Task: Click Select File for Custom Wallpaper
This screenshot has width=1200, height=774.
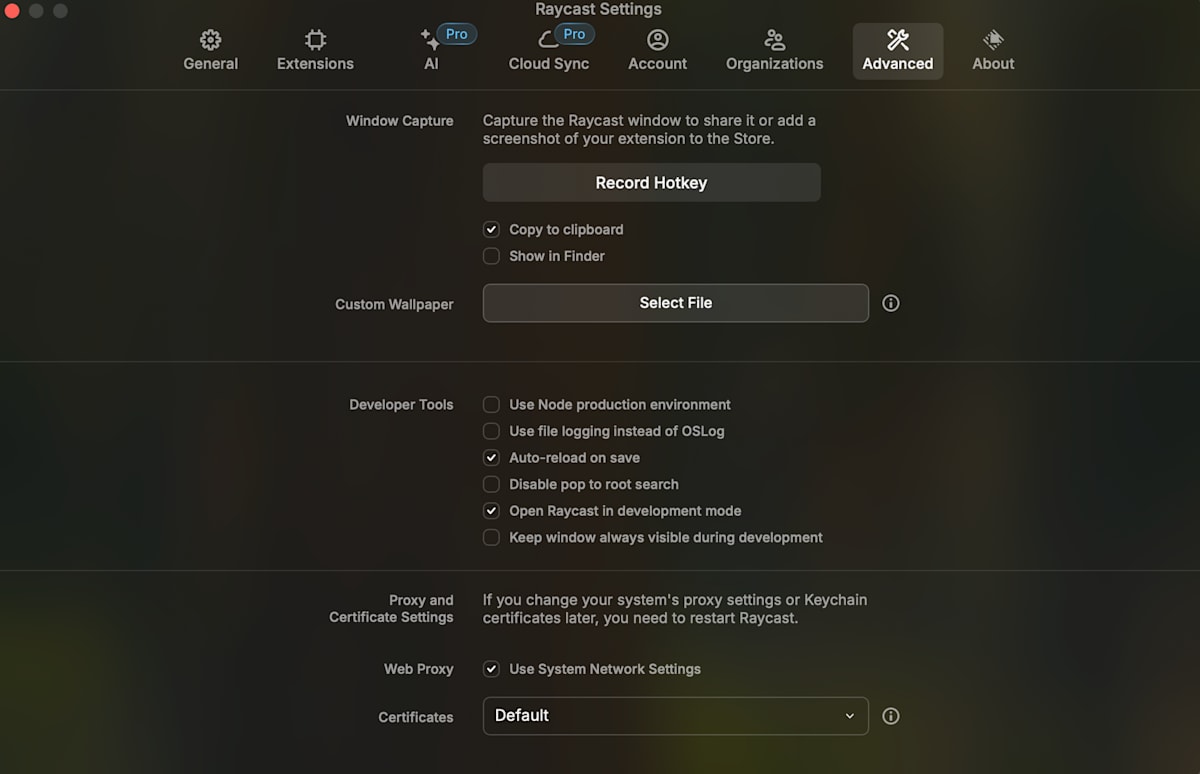Action: (x=675, y=302)
